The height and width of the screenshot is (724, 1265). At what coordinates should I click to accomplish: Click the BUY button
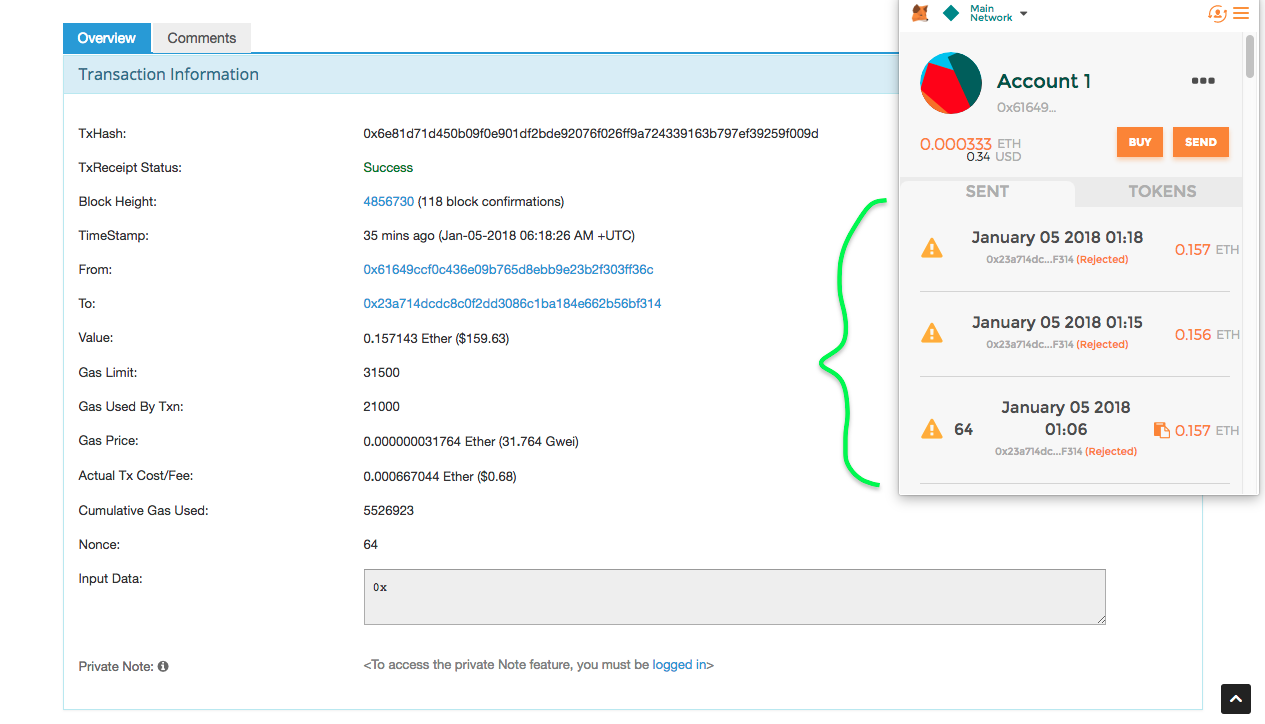1139,142
